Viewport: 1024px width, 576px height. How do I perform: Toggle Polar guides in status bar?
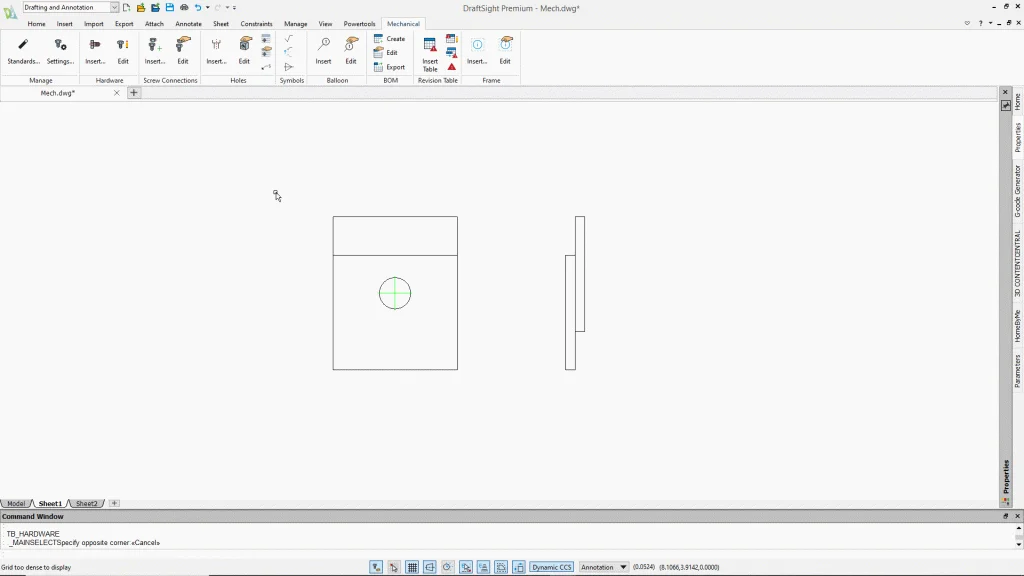448,567
